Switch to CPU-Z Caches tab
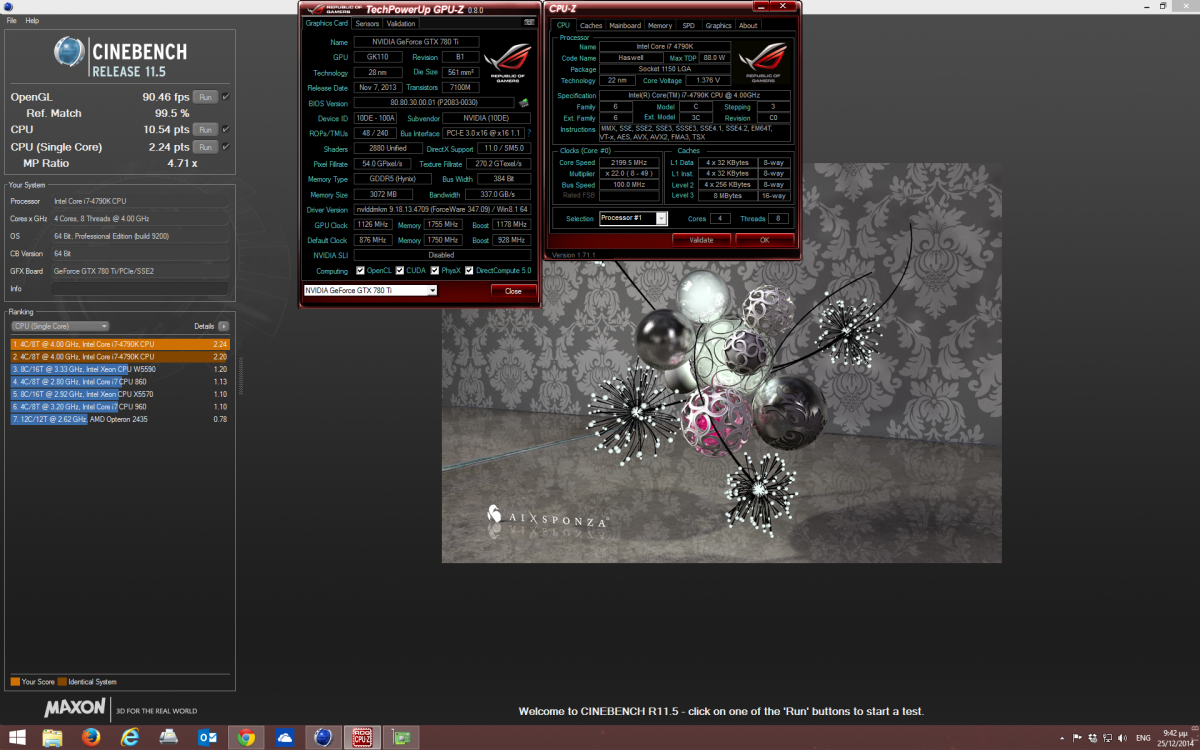This screenshot has width=1200, height=750. click(591, 25)
